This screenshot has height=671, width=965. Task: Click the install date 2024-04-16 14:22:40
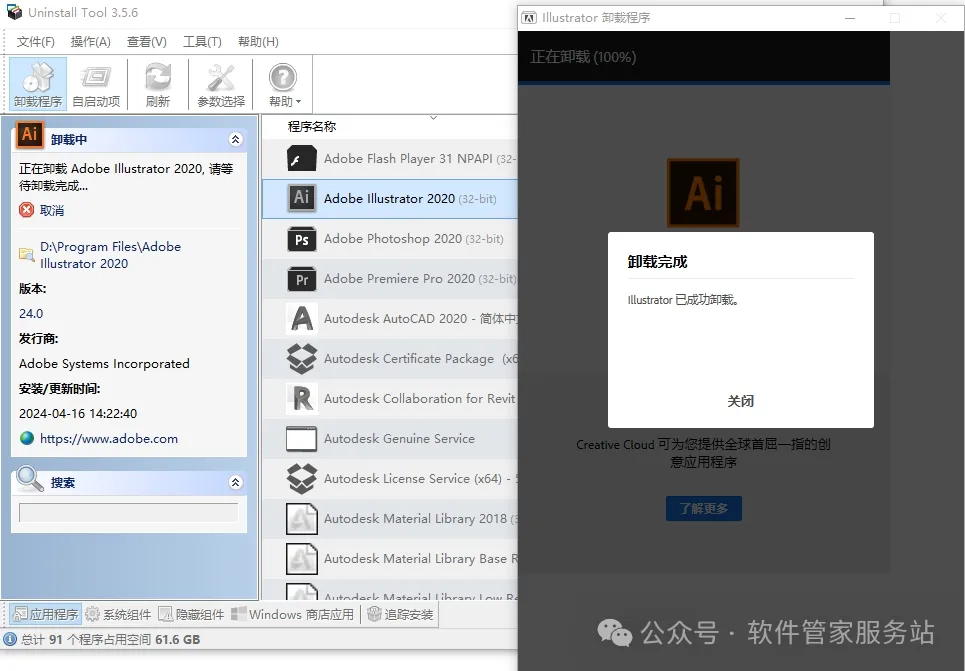coord(78,414)
